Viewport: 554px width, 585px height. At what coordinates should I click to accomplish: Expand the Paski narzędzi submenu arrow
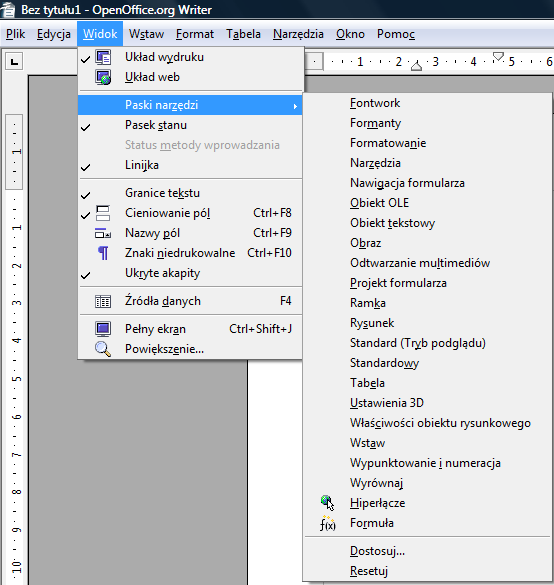coord(295,106)
